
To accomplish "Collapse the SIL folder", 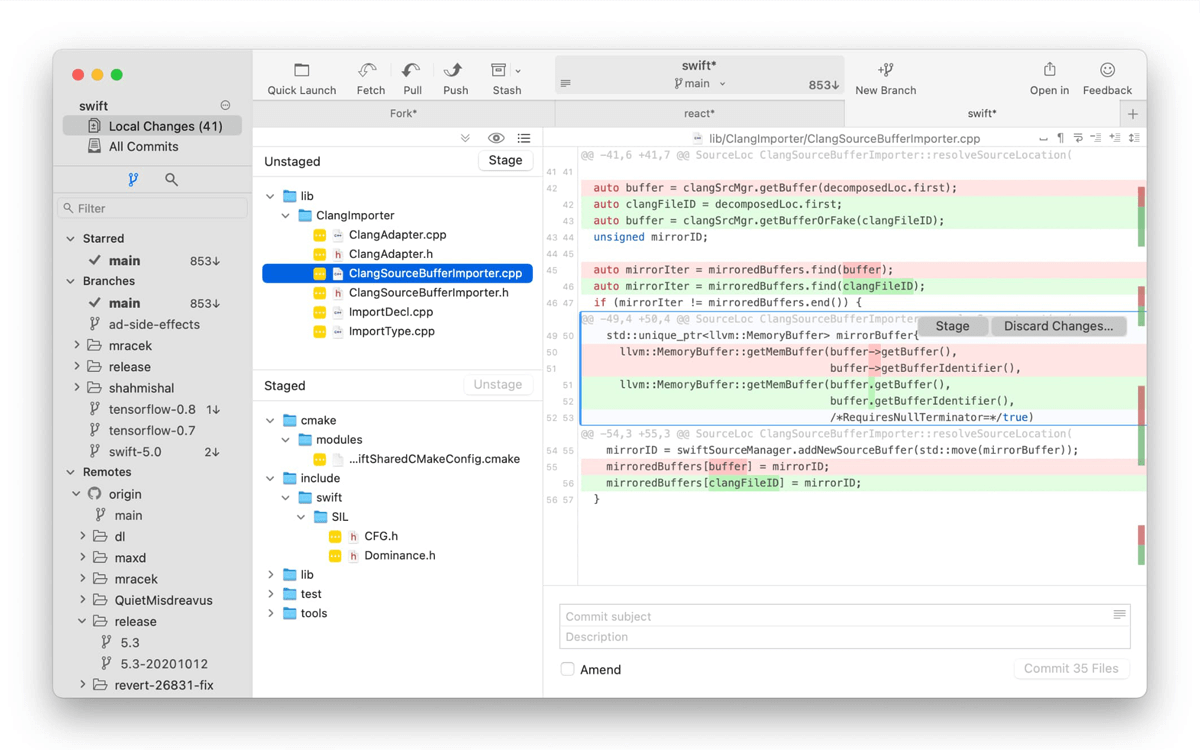I will 301,517.
